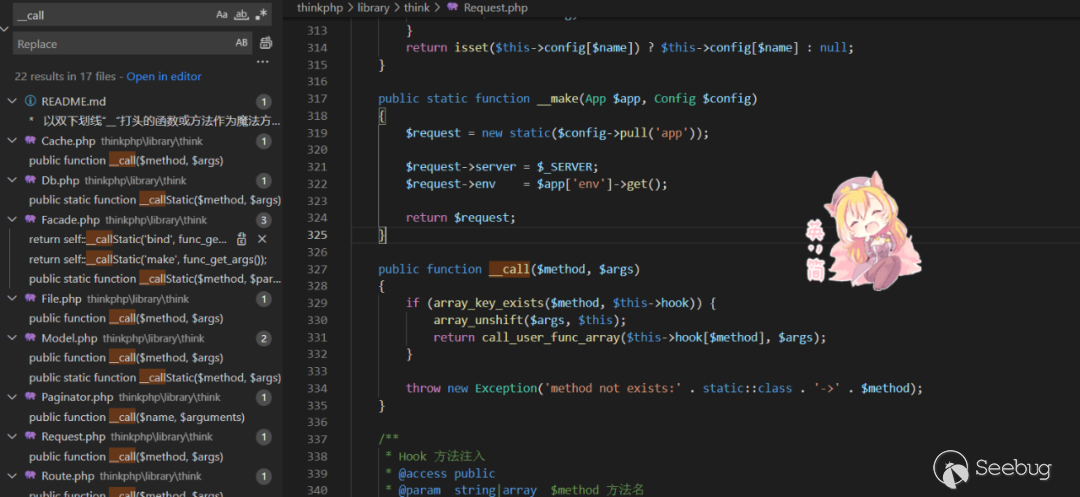Click the Request.php icon in breadcrumb
1080x497 pixels.
click(x=453, y=8)
